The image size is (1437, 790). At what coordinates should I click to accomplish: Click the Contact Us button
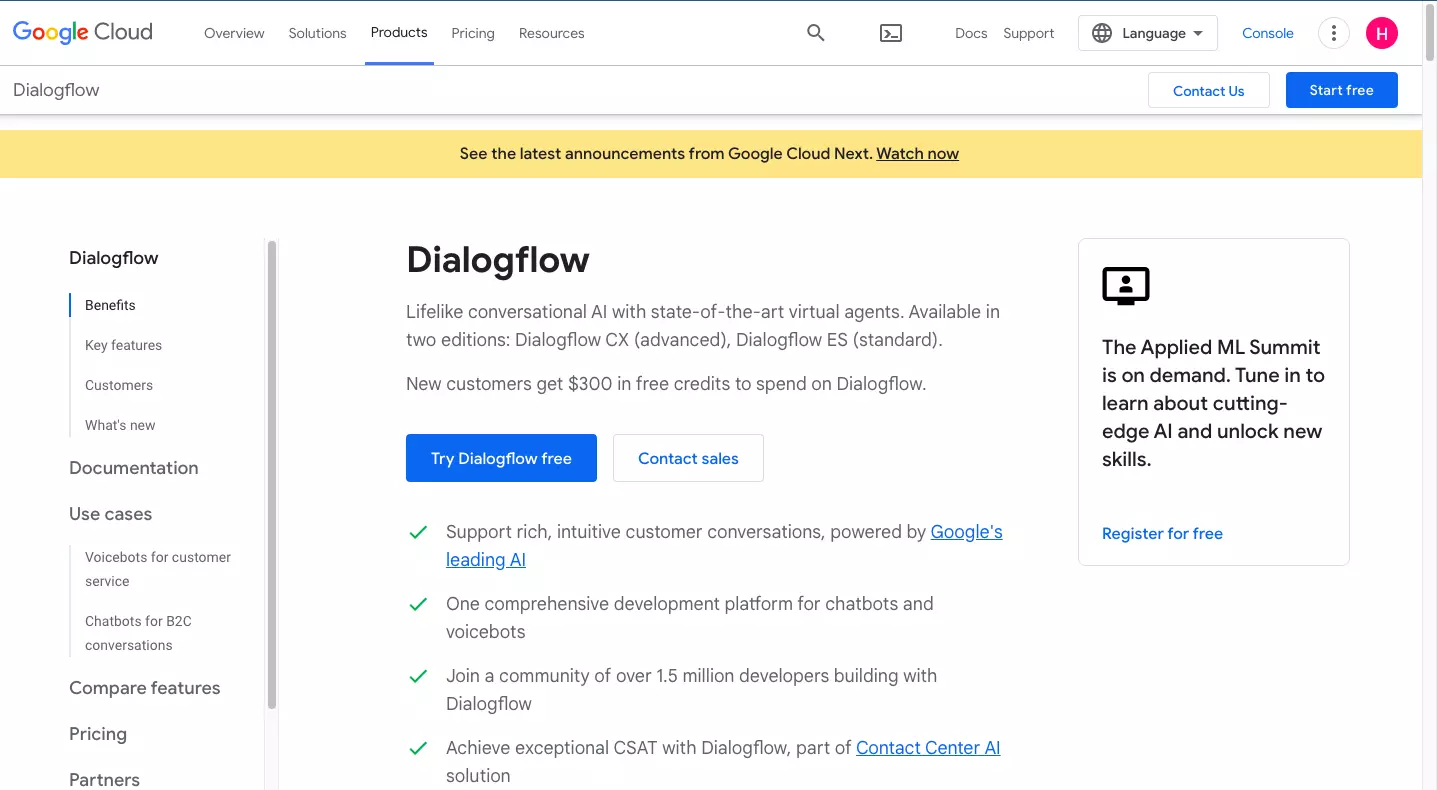tap(1209, 90)
